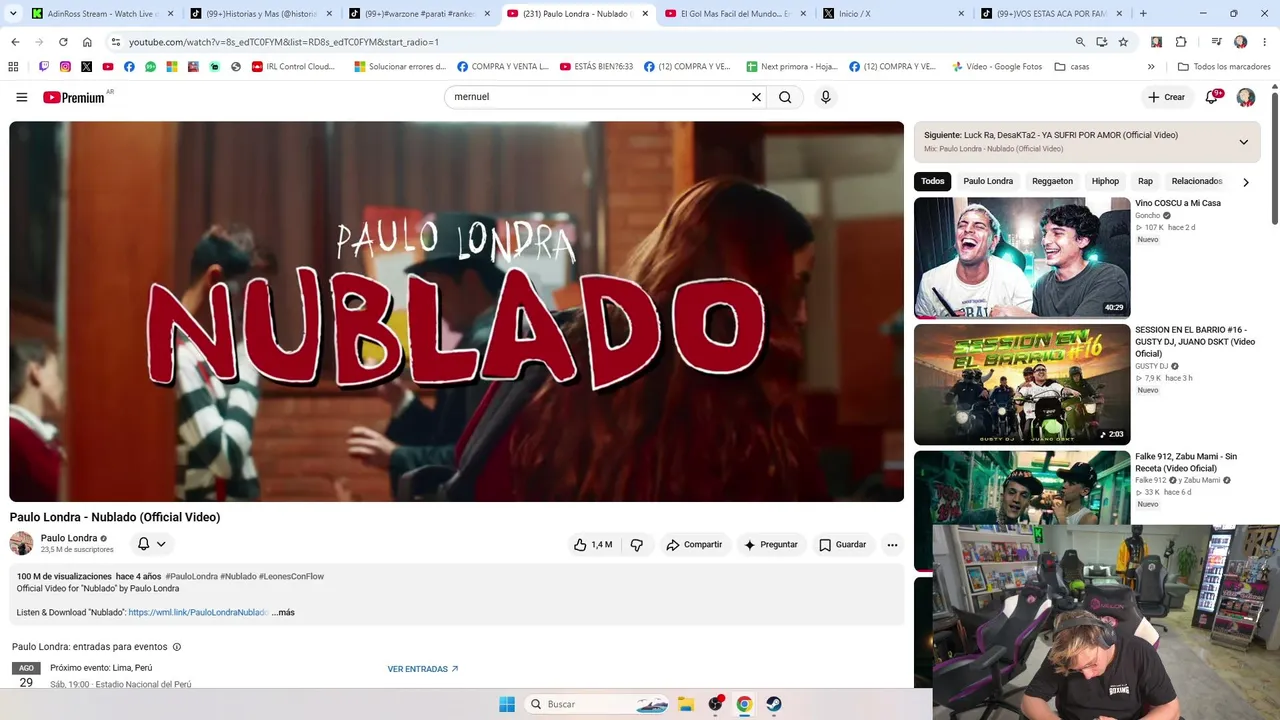The height and width of the screenshot is (720, 1280).
Task: Open the Twitch bookmark icon
Action: click(x=44, y=67)
